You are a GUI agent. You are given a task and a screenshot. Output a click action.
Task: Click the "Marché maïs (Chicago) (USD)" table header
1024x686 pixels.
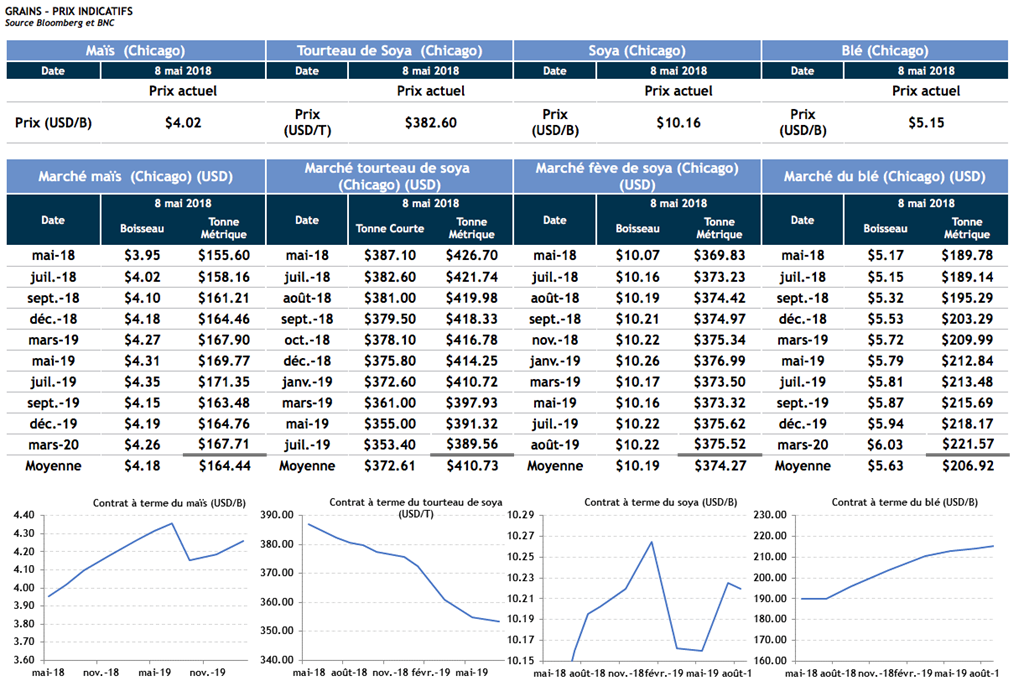tap(135, 176)
